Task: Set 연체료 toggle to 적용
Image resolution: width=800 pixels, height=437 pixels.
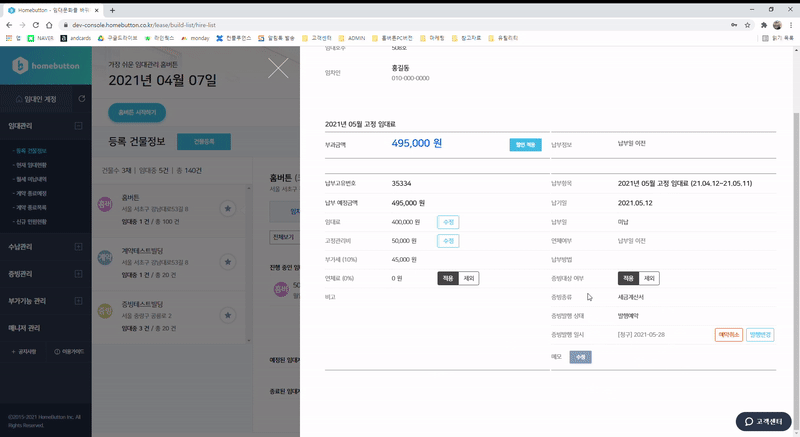Action: pyautogui.click(x=448, y=278)
